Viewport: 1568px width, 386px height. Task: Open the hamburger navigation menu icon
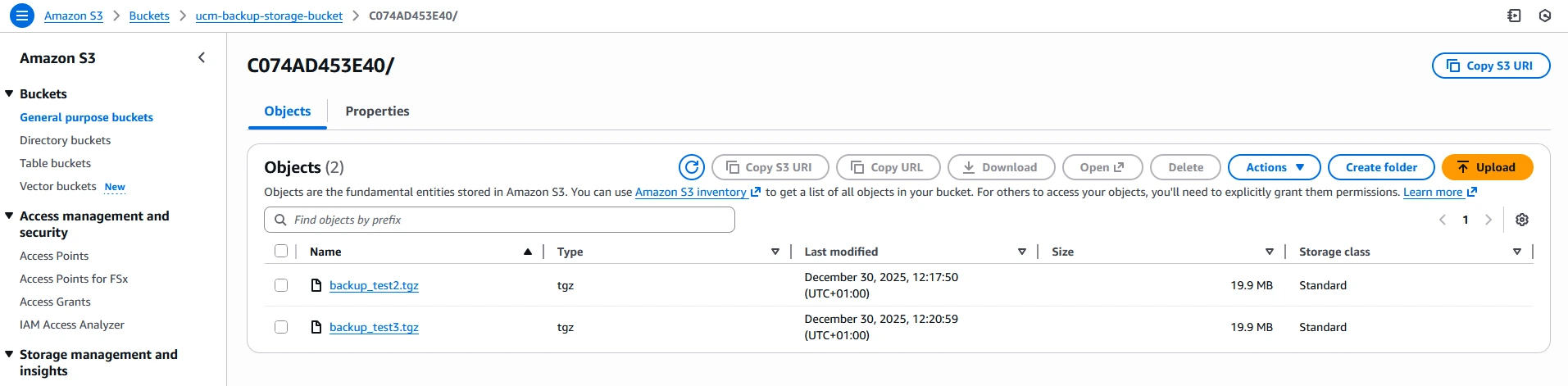[x=22, y=15]
